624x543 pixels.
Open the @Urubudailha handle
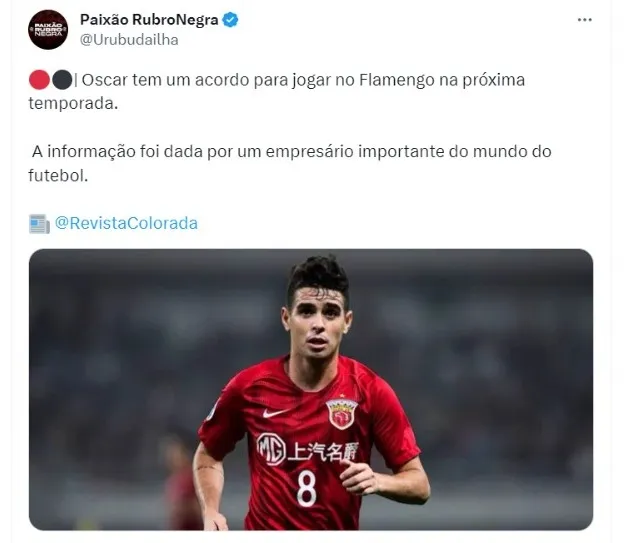coord(129,40)
